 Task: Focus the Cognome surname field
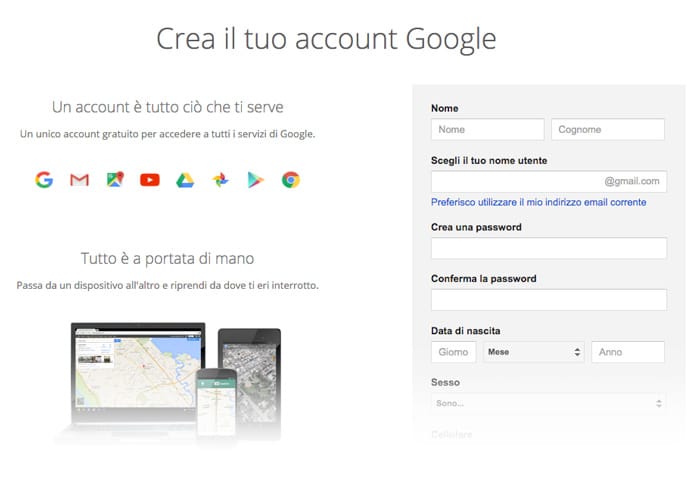tap(608, 130)
